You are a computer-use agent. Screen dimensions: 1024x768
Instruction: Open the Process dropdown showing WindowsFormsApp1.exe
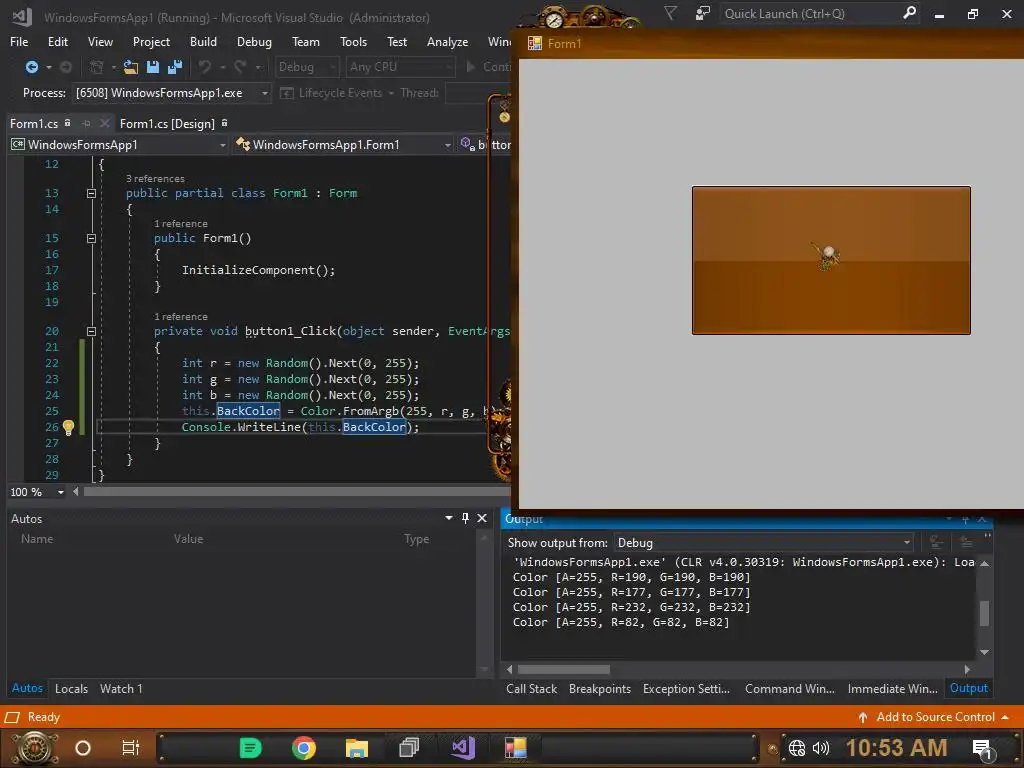pos(172,93)
